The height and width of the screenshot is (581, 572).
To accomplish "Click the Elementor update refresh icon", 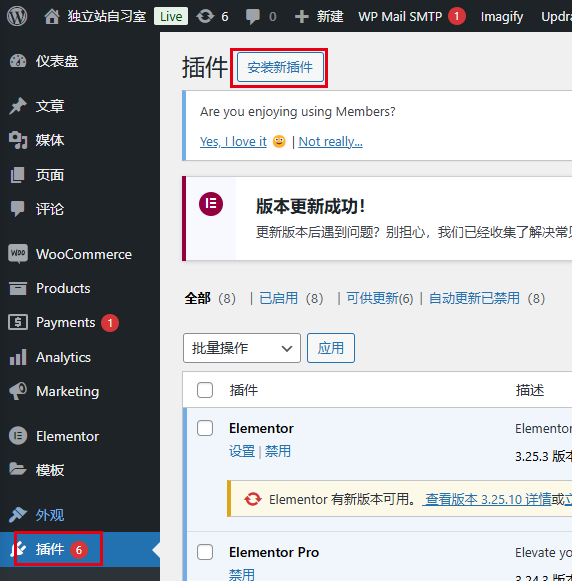I will pyautogui.click(x=253, y=499).
